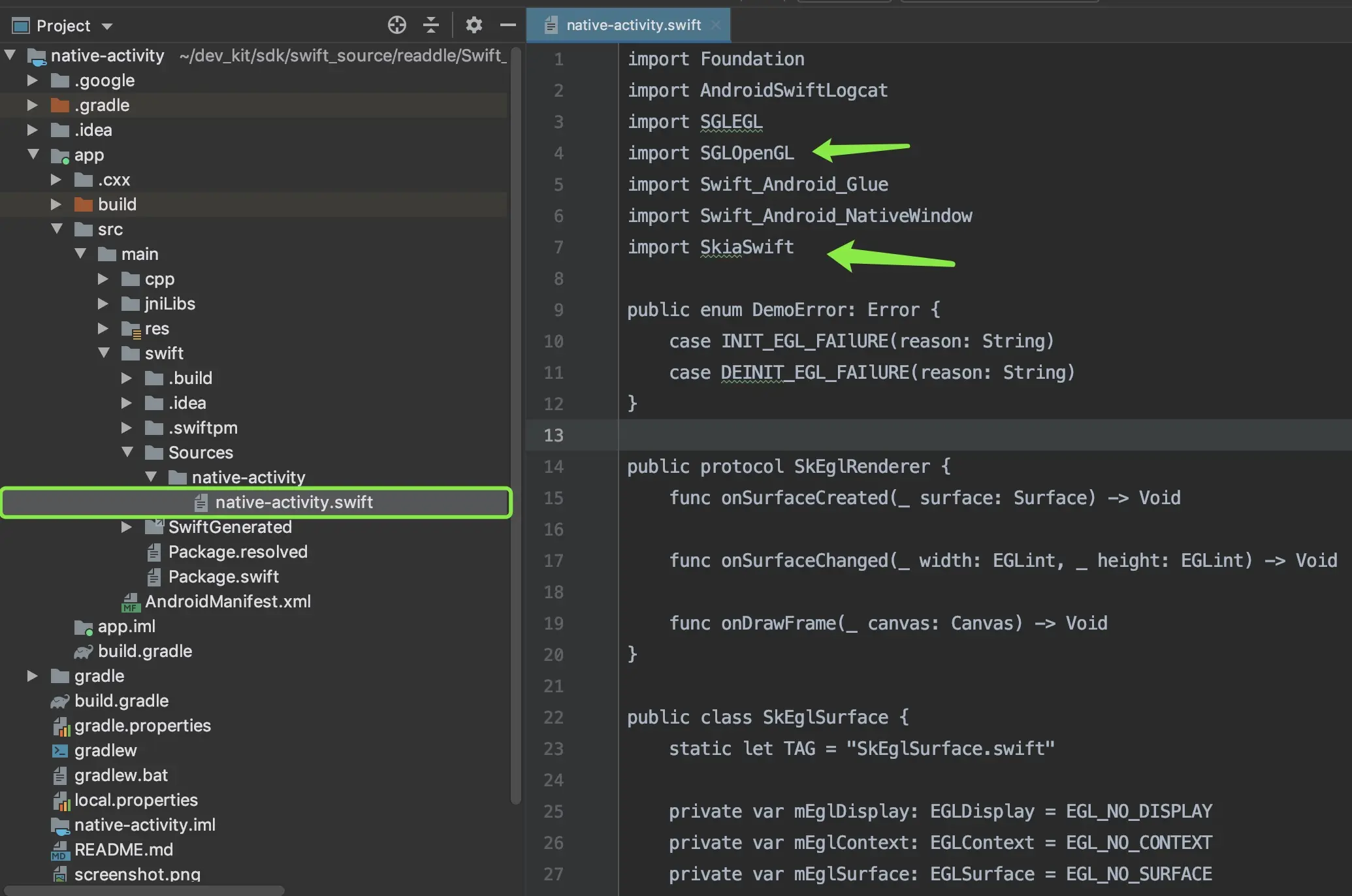Click the locate/scroll-from-source target icon
Viewport: 1352px width, 896px height.
tap(396, 25)
